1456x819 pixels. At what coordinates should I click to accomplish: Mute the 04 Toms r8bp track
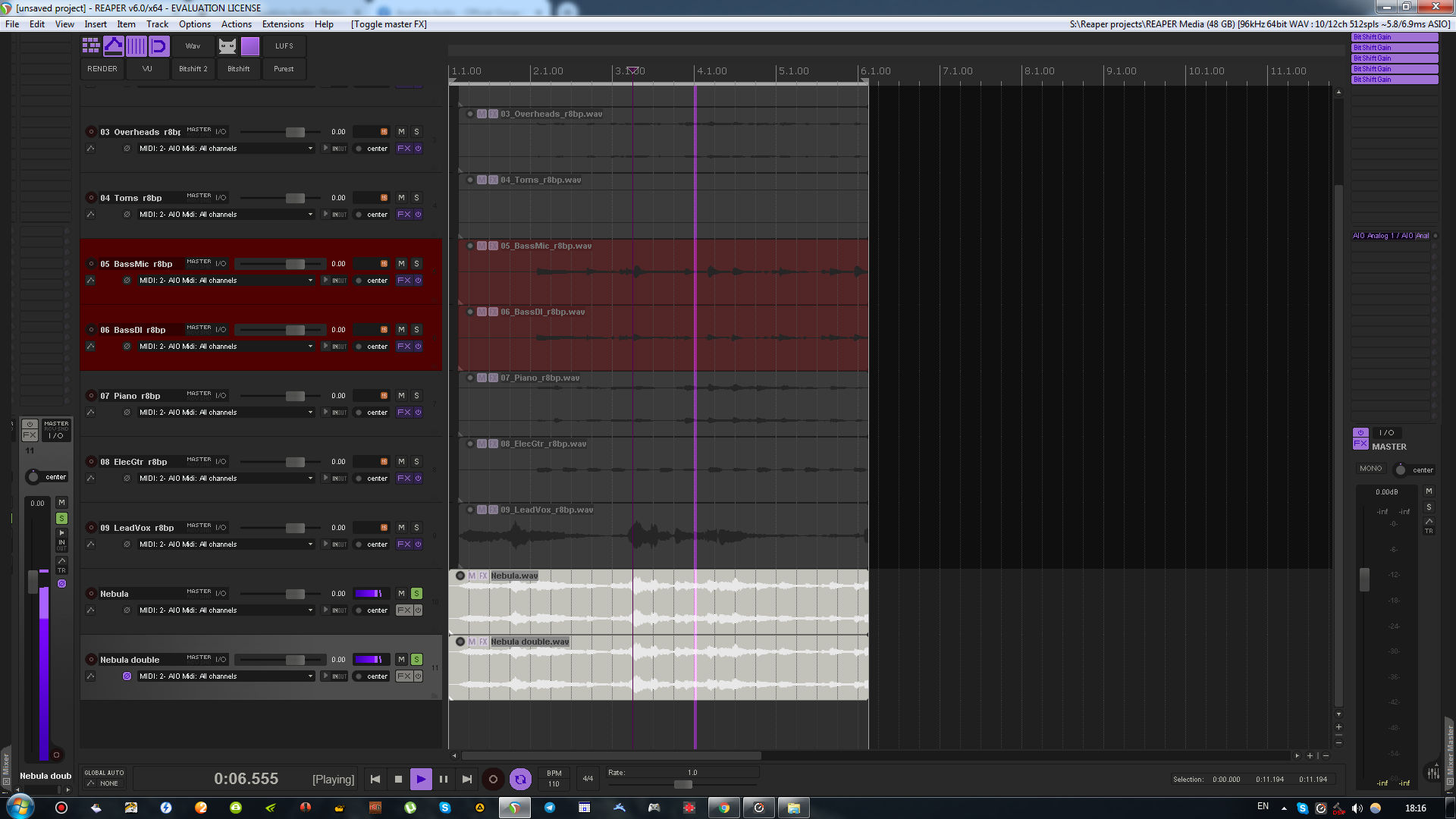point(402,198)
